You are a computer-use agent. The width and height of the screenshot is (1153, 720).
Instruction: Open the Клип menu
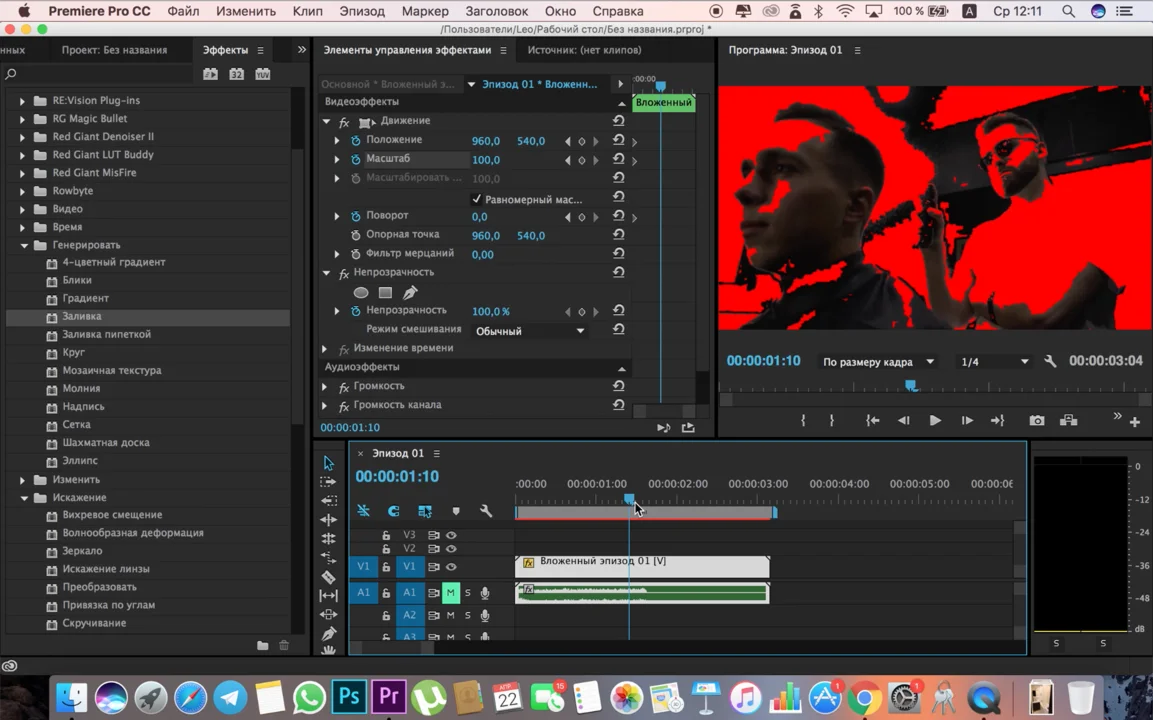(307, 11)
